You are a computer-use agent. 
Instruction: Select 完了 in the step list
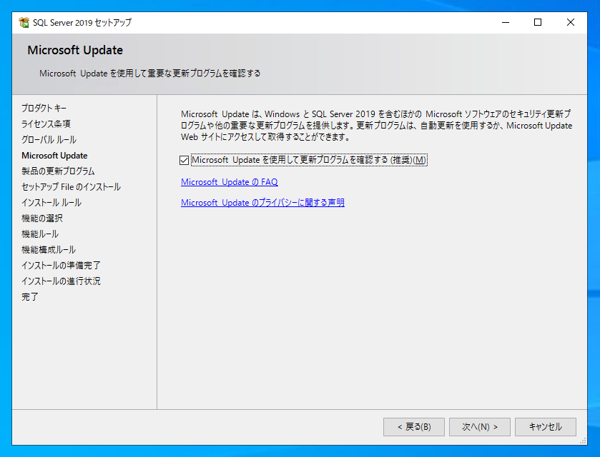click(29, 297)
